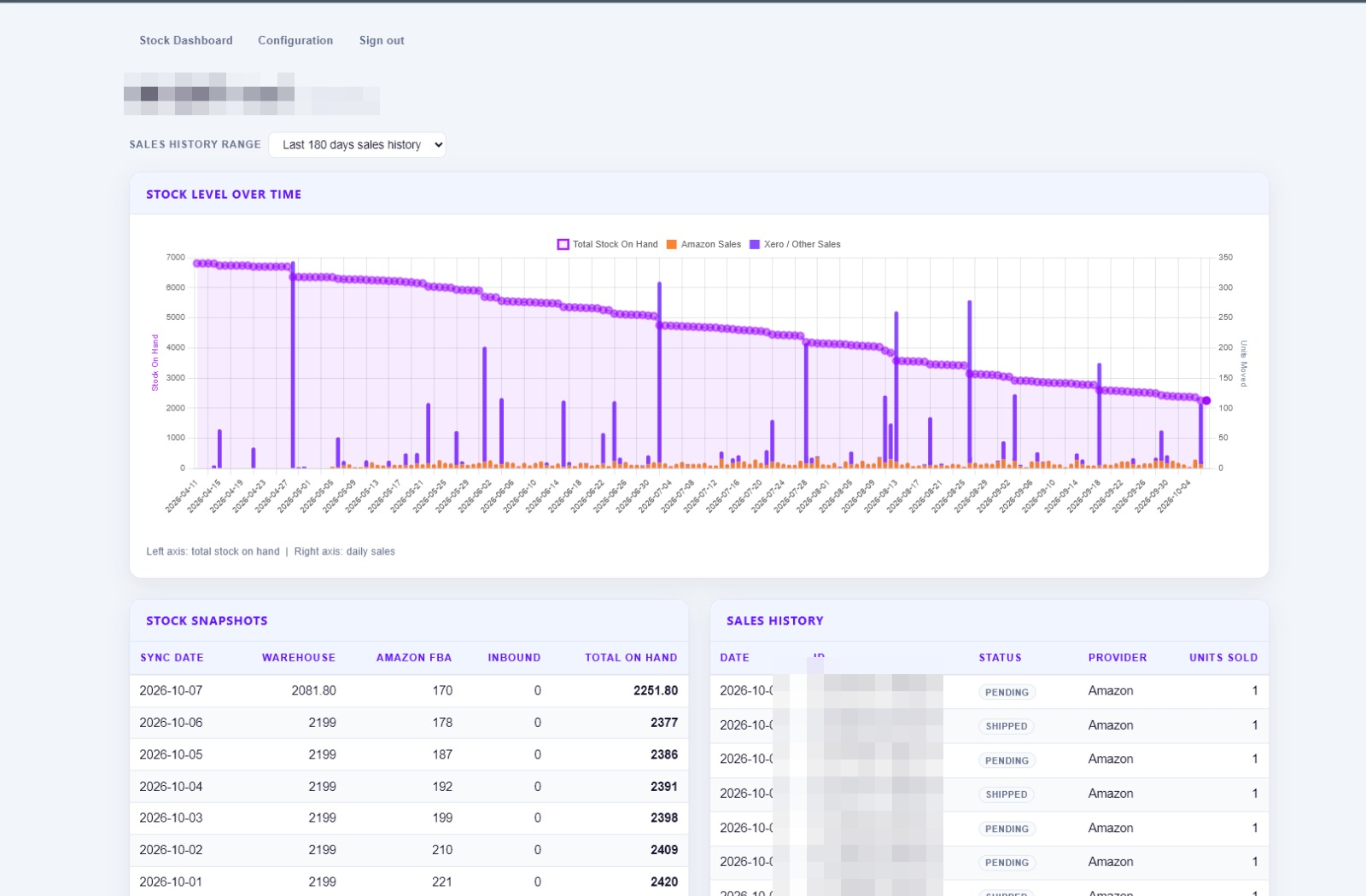This screenshot has height=896, width=1366.
Task: Click warehouse value 2081.80
Action: click(x=313, y=690)
